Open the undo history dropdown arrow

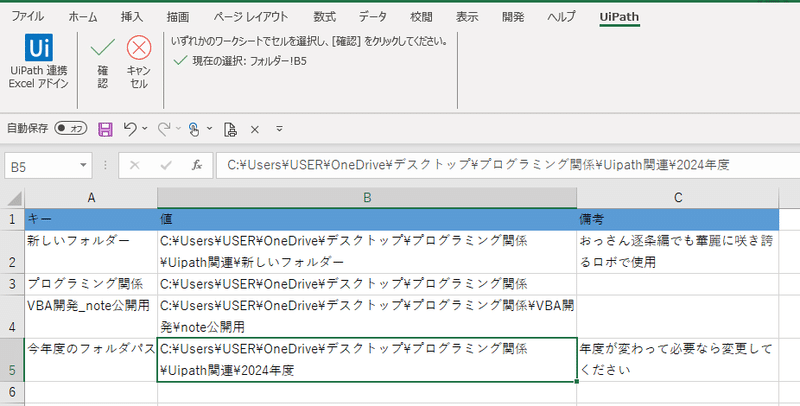pyautogui.click(x=145, y=129)
